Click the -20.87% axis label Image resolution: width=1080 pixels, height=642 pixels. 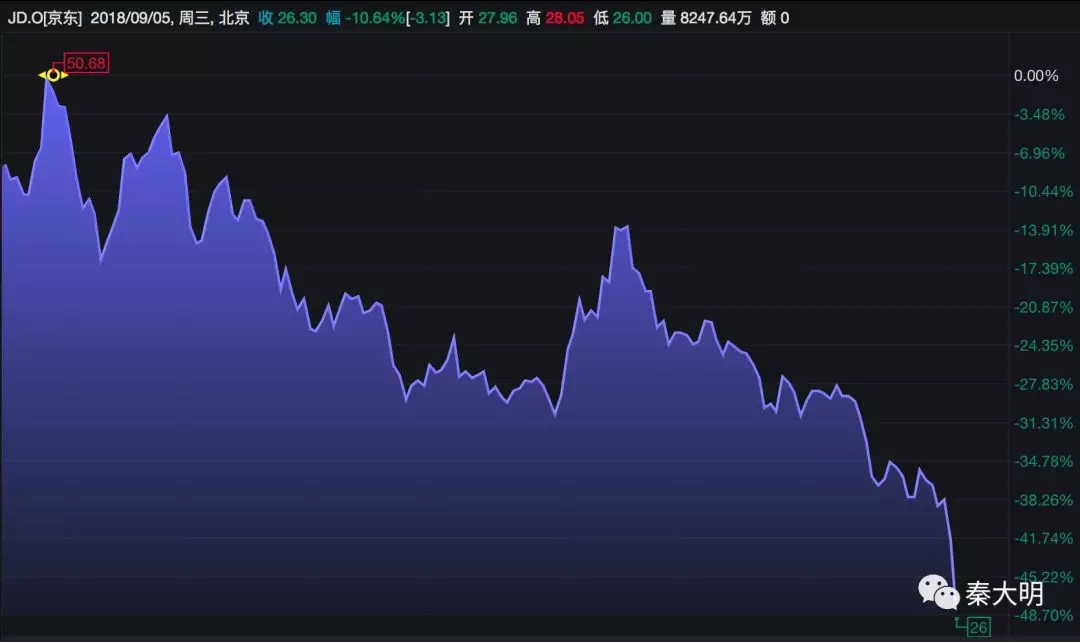point(1043,307)
